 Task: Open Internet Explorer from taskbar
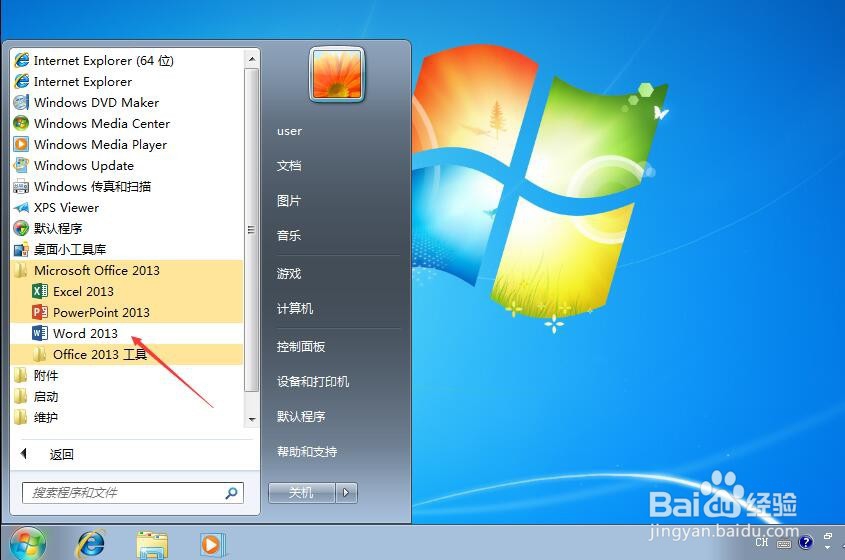pos(91,543)
